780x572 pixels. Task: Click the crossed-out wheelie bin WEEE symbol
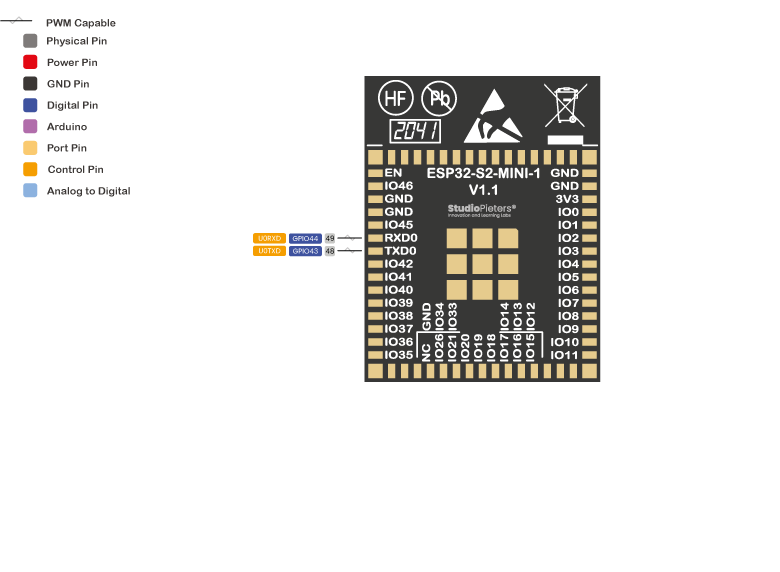(x=566, y=105)
